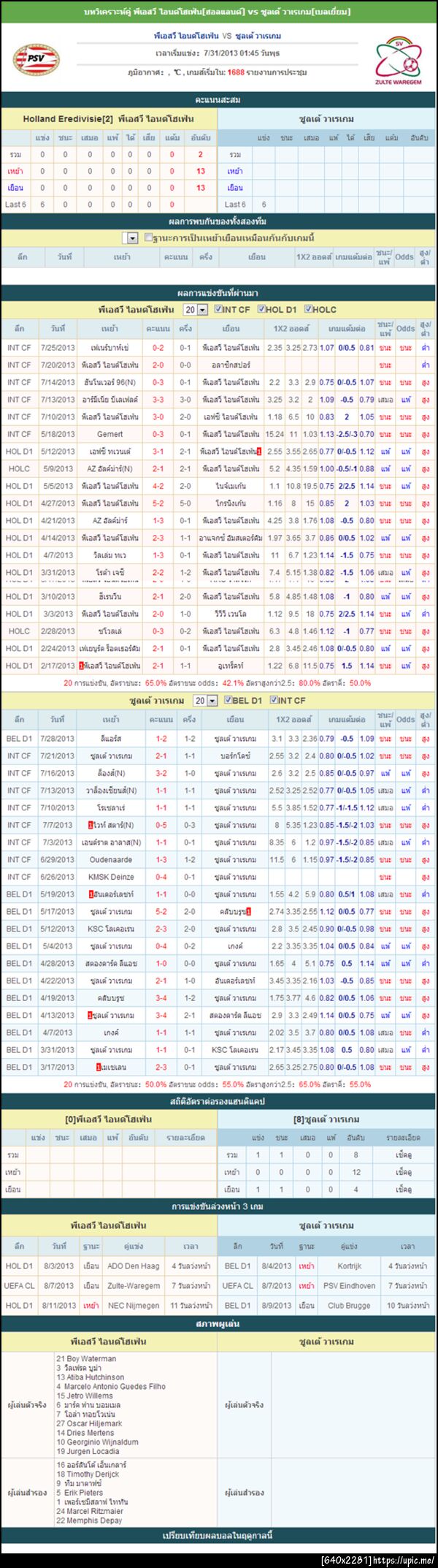438x1568 pixels.
Task: Click the 65.0% win rate in PSV summary
Action: (155, 683)
